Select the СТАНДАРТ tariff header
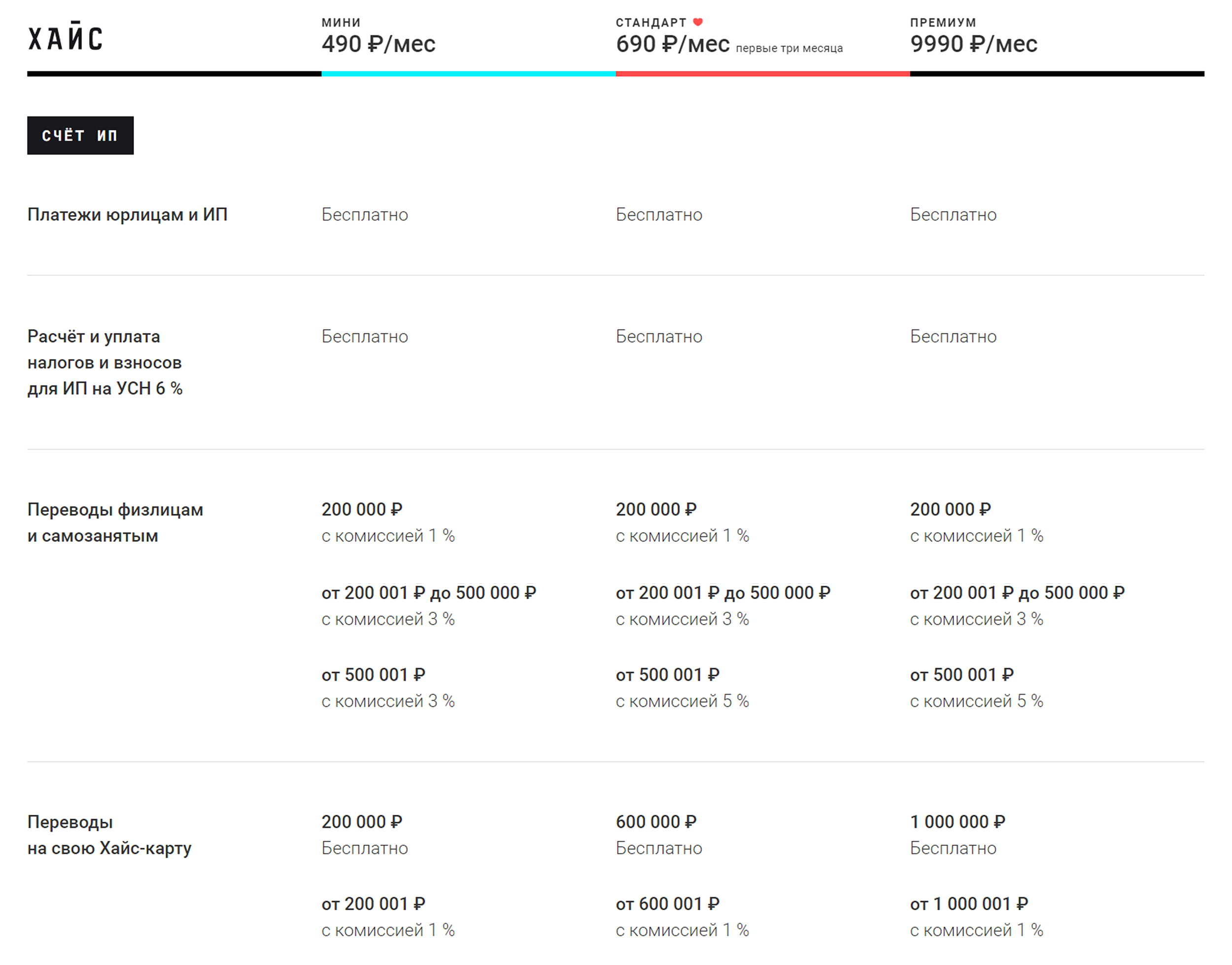 (650, 23)
